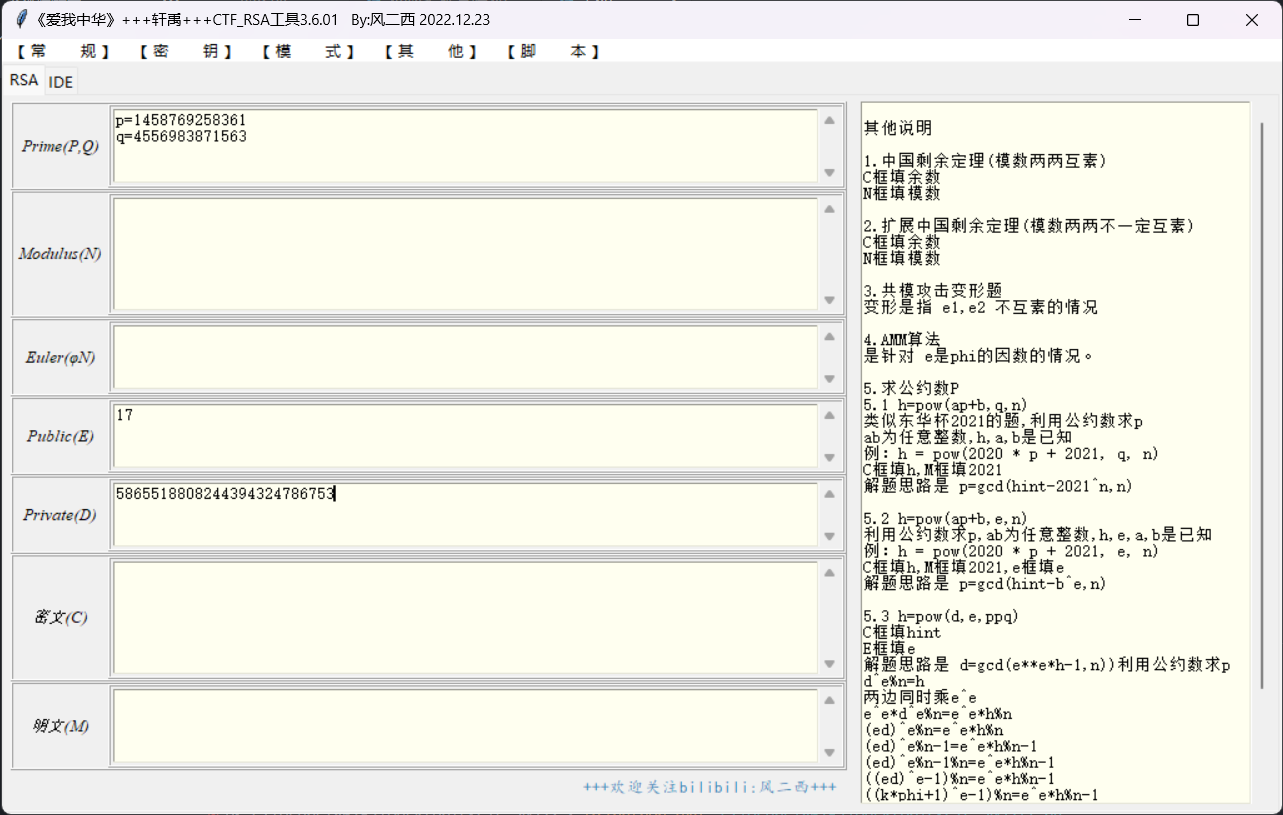Click the p=1458769258361 line
1283x815 pixels.
tap(181, 120)
